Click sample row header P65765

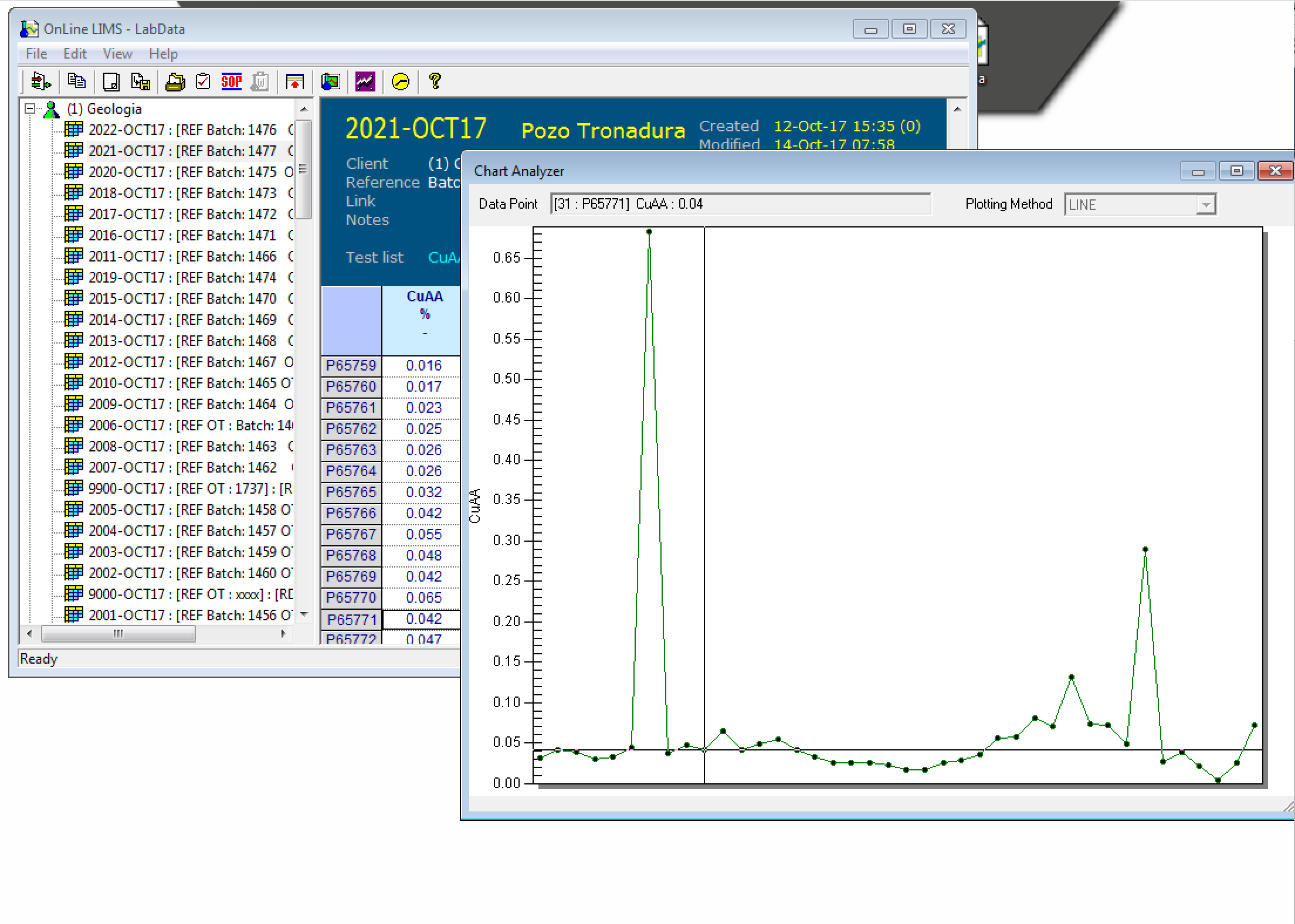(351, 492)
